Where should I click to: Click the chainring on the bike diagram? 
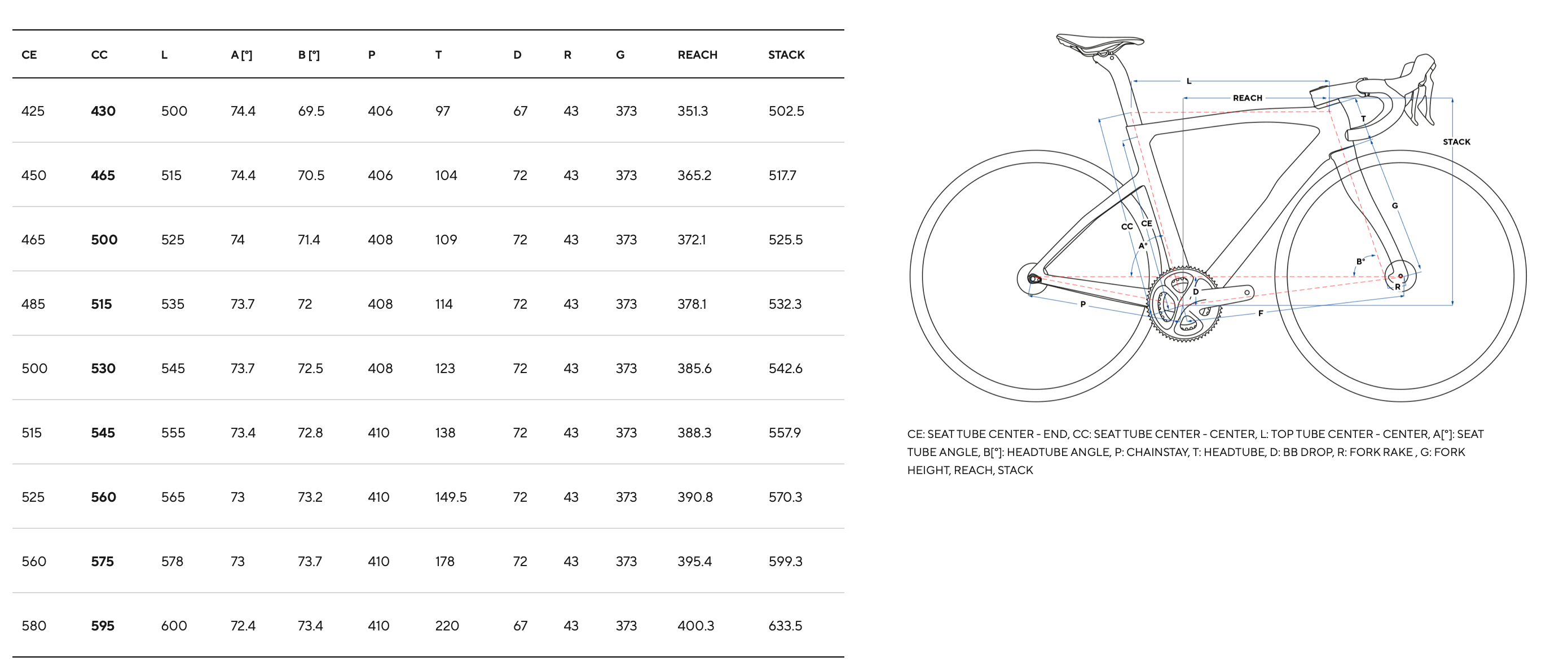(1183, 304)
